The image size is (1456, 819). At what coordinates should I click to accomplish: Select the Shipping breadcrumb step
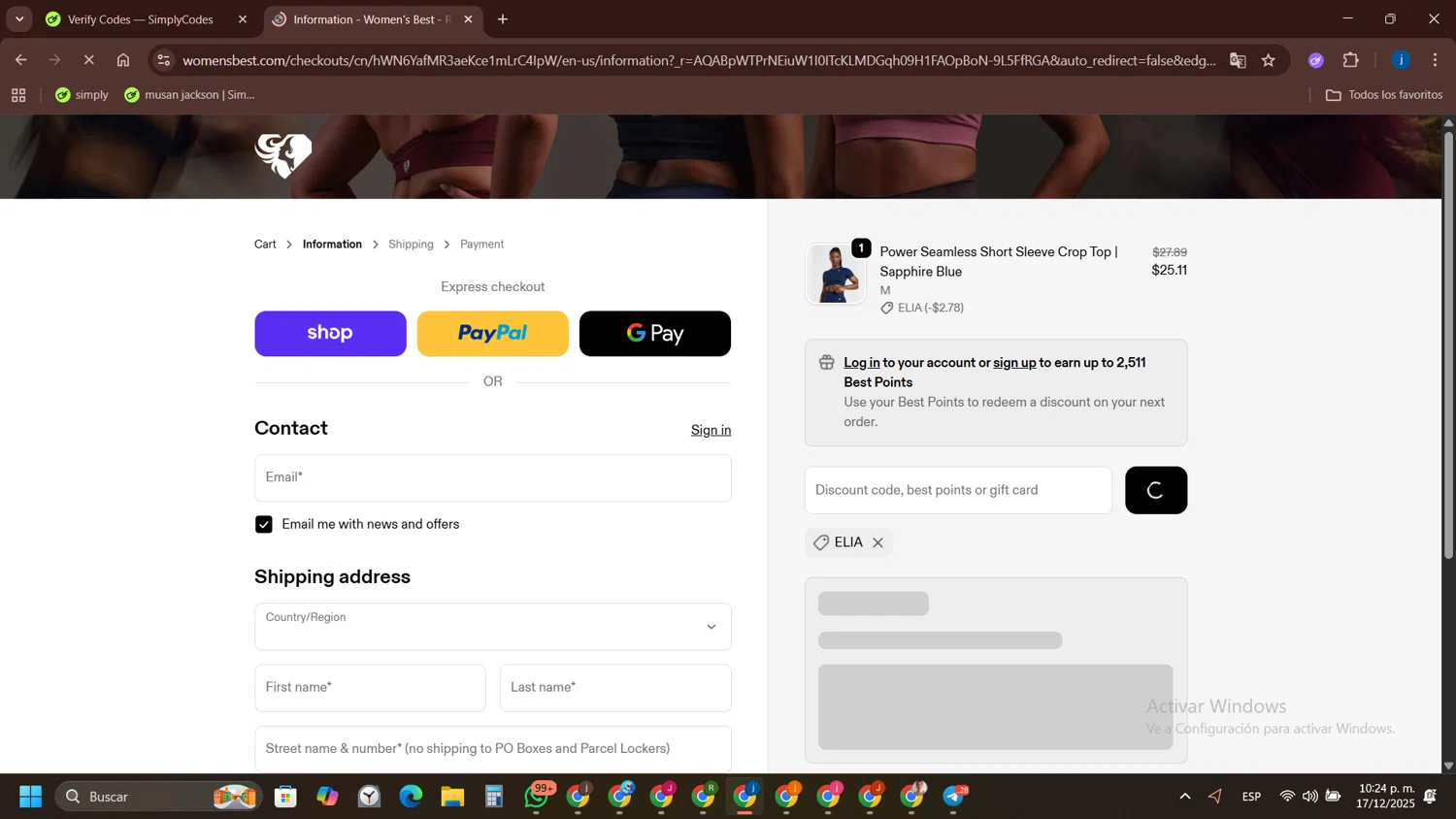point(411,245)
